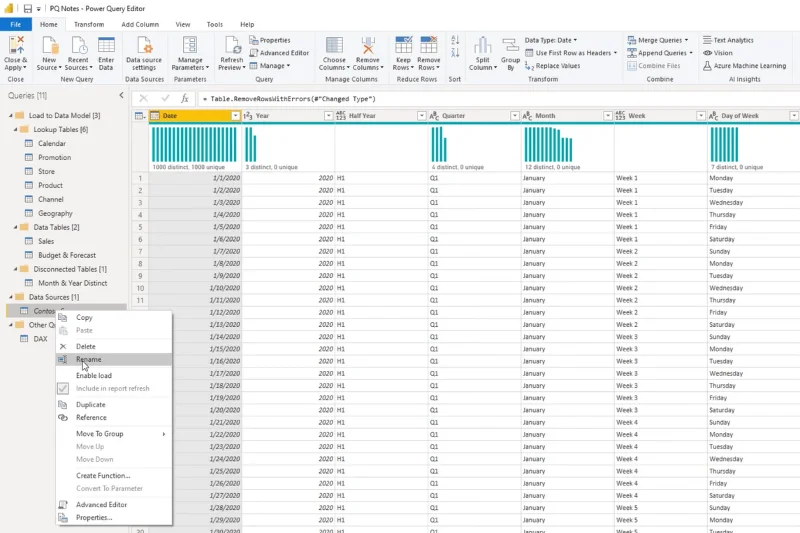Click Text Analytics in AI Insights

(x=728, y=40)
